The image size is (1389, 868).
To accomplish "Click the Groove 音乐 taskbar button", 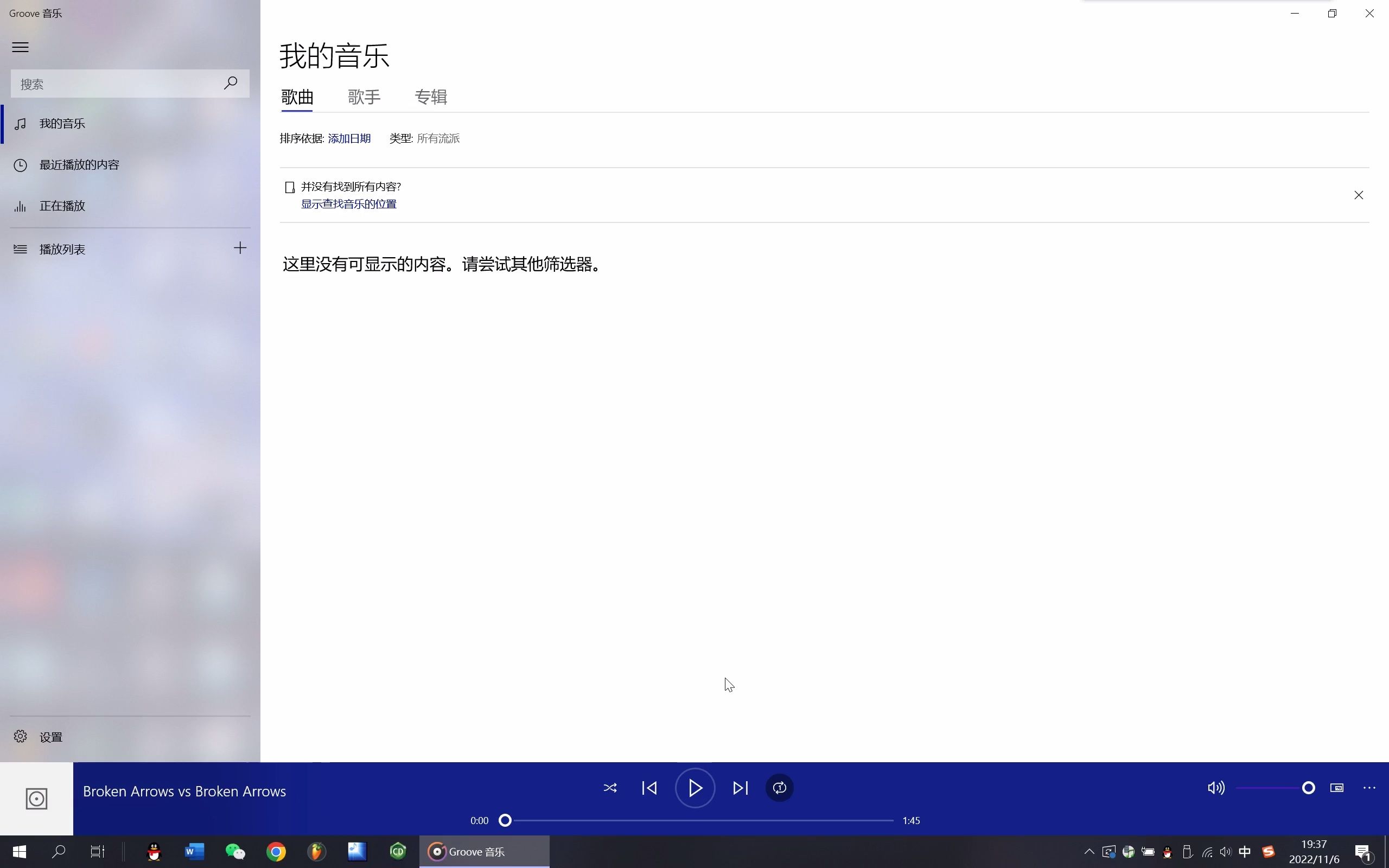I will [x=484, y=851].
